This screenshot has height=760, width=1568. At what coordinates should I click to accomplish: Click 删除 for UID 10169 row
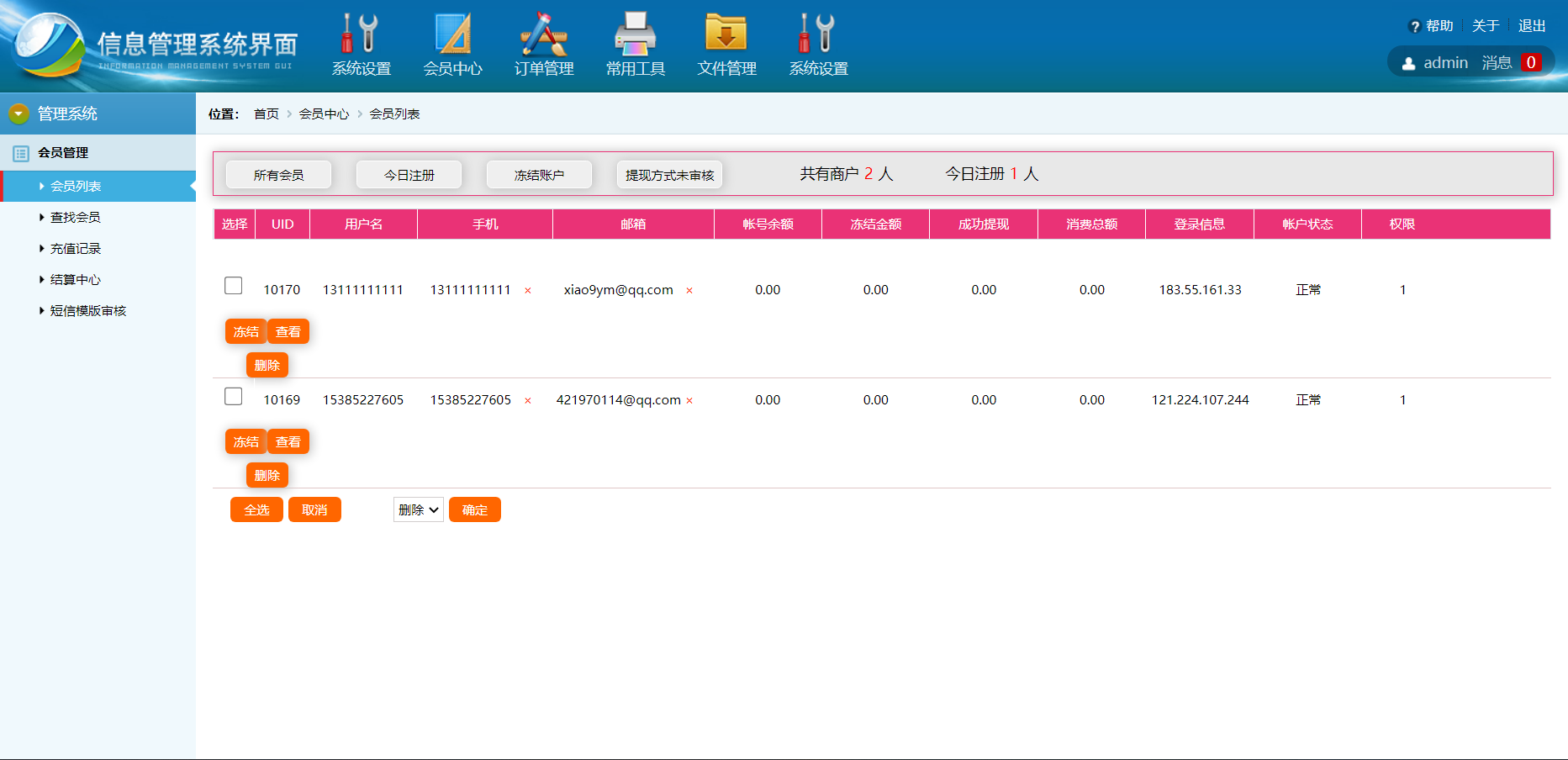[267, 475]
